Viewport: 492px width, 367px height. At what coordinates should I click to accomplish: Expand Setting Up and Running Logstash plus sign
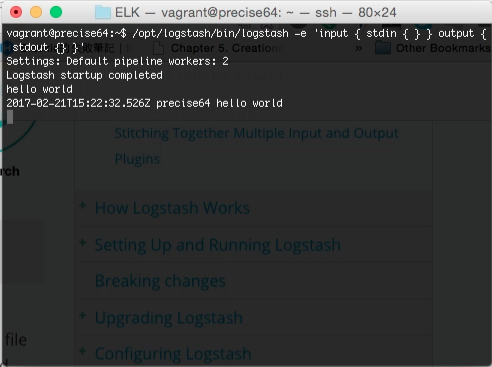[x=83, y=242]
